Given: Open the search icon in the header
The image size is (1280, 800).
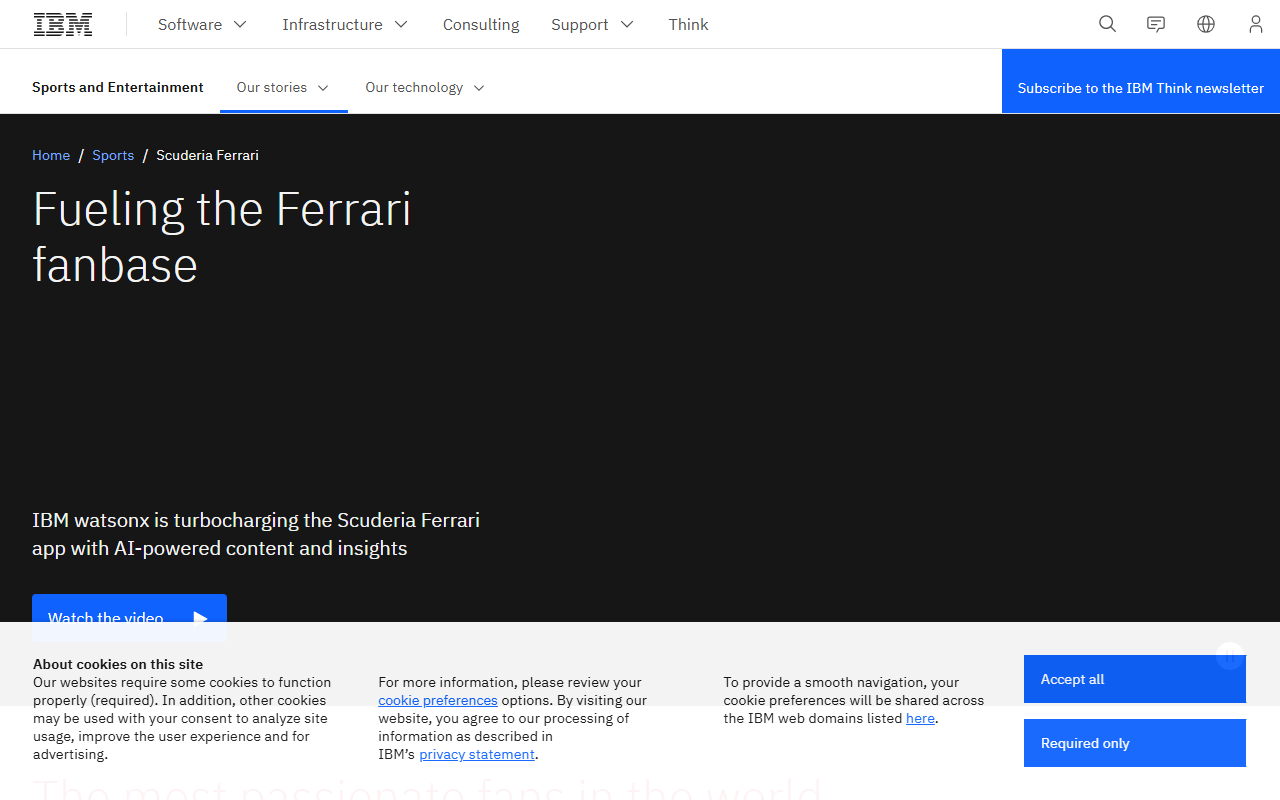Looking at the screenshot, I should tap(1107, 24).
